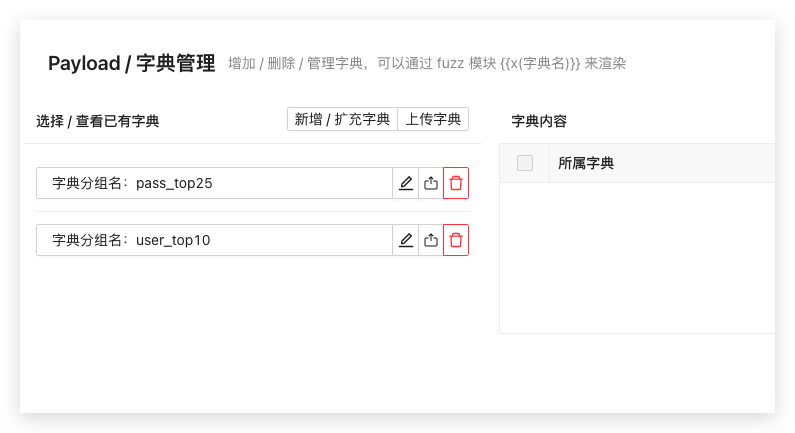Click header row space right of 所属字典
795x433 pixels.
pos(700,163)
